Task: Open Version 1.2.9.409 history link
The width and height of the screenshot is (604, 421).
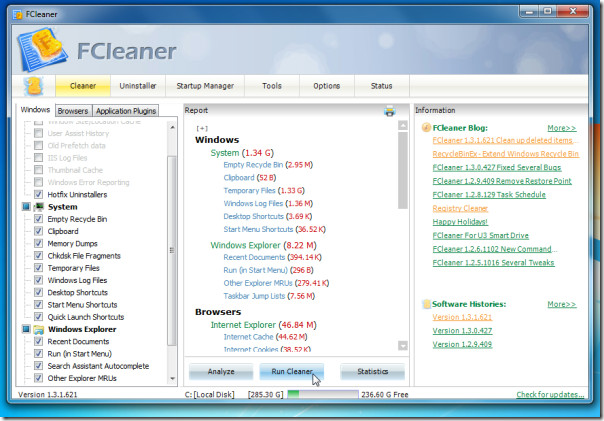Action: (x=462, y=344)
